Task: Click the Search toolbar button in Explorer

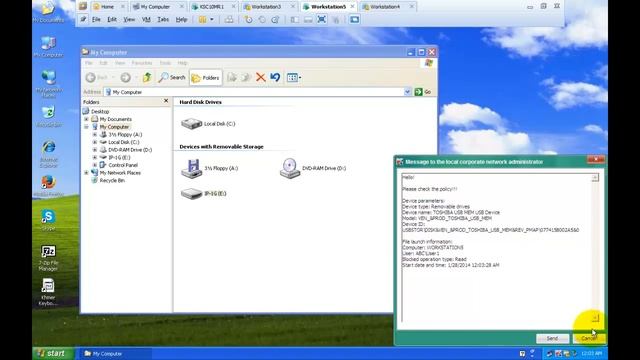Action: (x=172, y=77)
